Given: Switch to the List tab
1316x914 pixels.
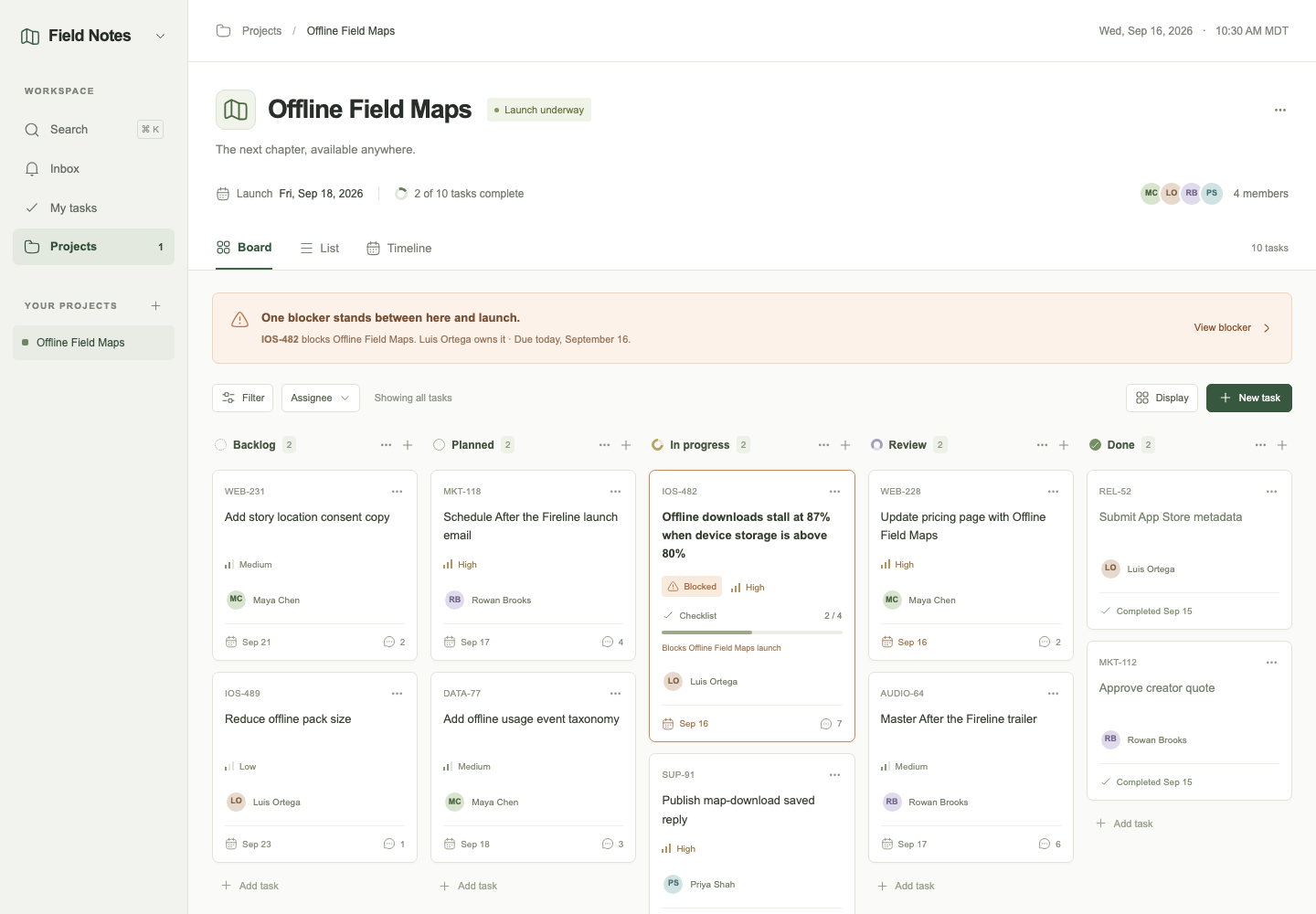Looking at the screenshot, I should [320, 249].
